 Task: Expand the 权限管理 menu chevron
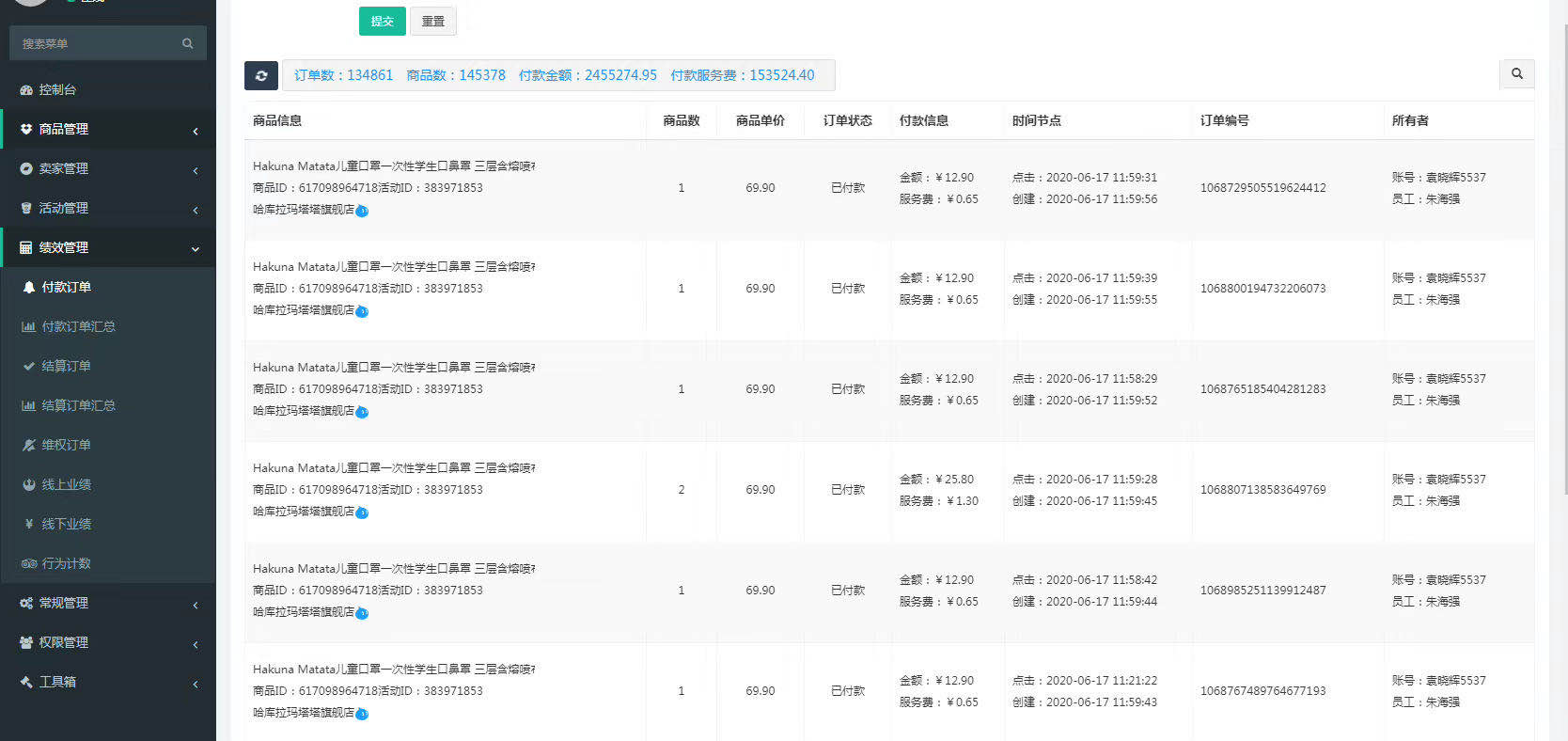tap(196, 644)
